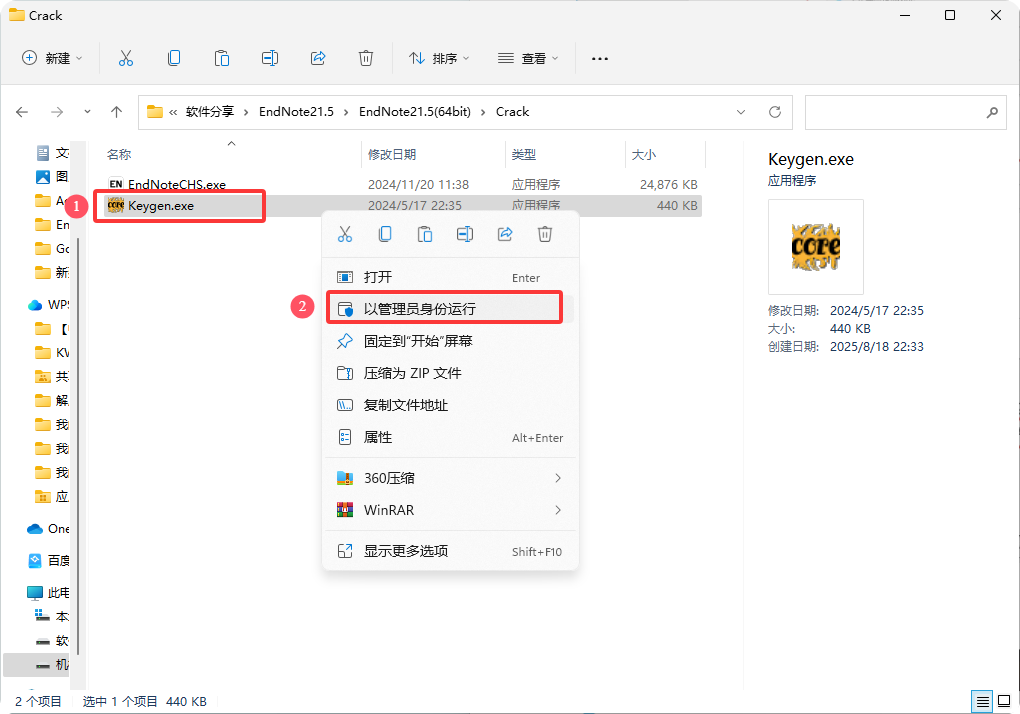Viewport: 1020px width, 714px height.
Task: Choose 压缩为 ZIP 文件 menu entry
Action: tap(450, 373)
